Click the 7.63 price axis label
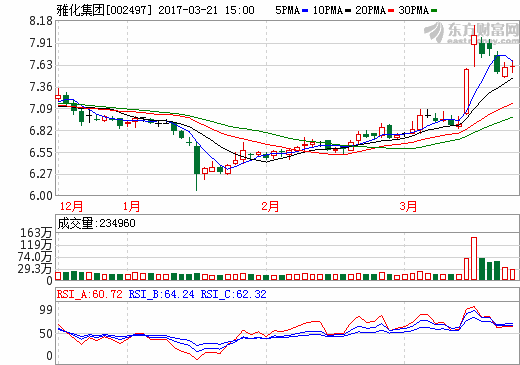The width and height of the screenshot is (520, 365). [41, 65]
